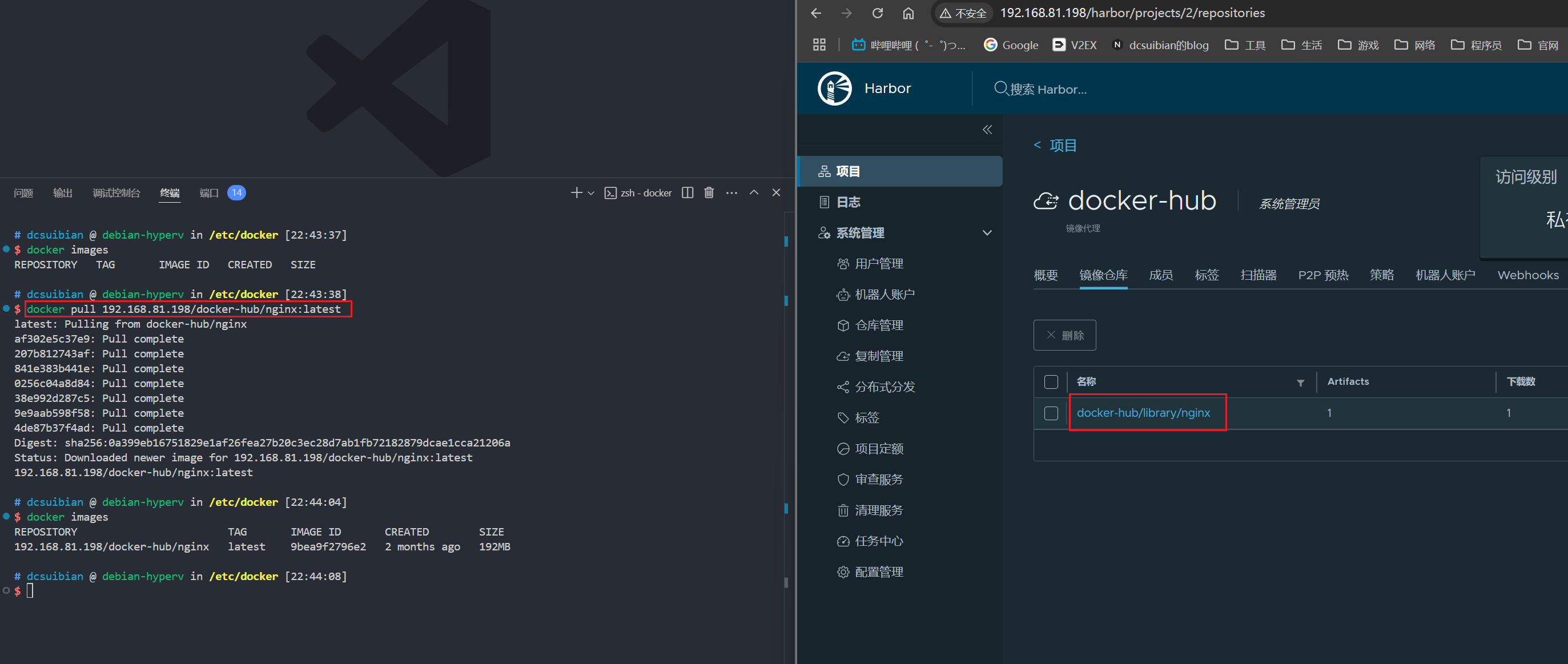Open the dcsuibian的blog bookmark
Image resolution: width=1568 pixels, height=664 pixels.
(1160, 45)
